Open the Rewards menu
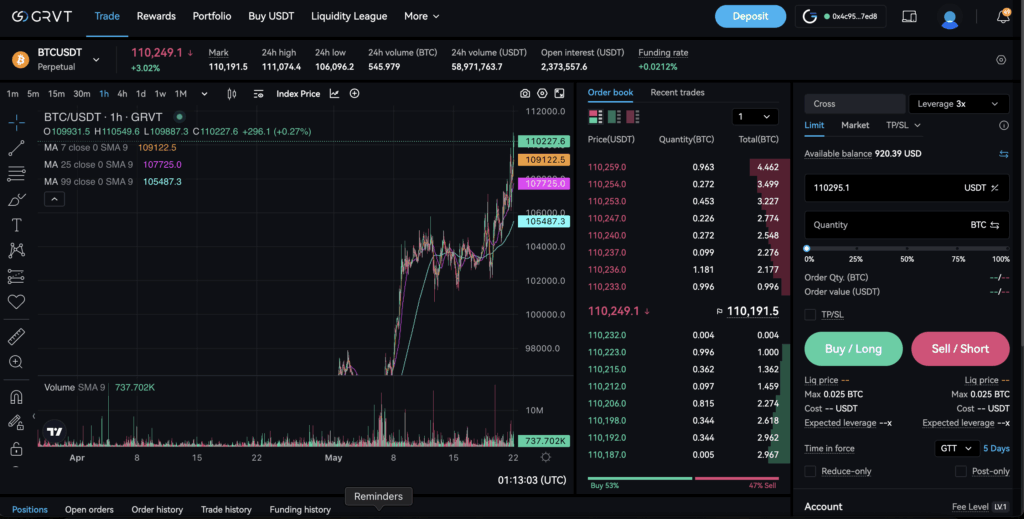Screen dimensions: 1024x519 [x=156, y=16]
